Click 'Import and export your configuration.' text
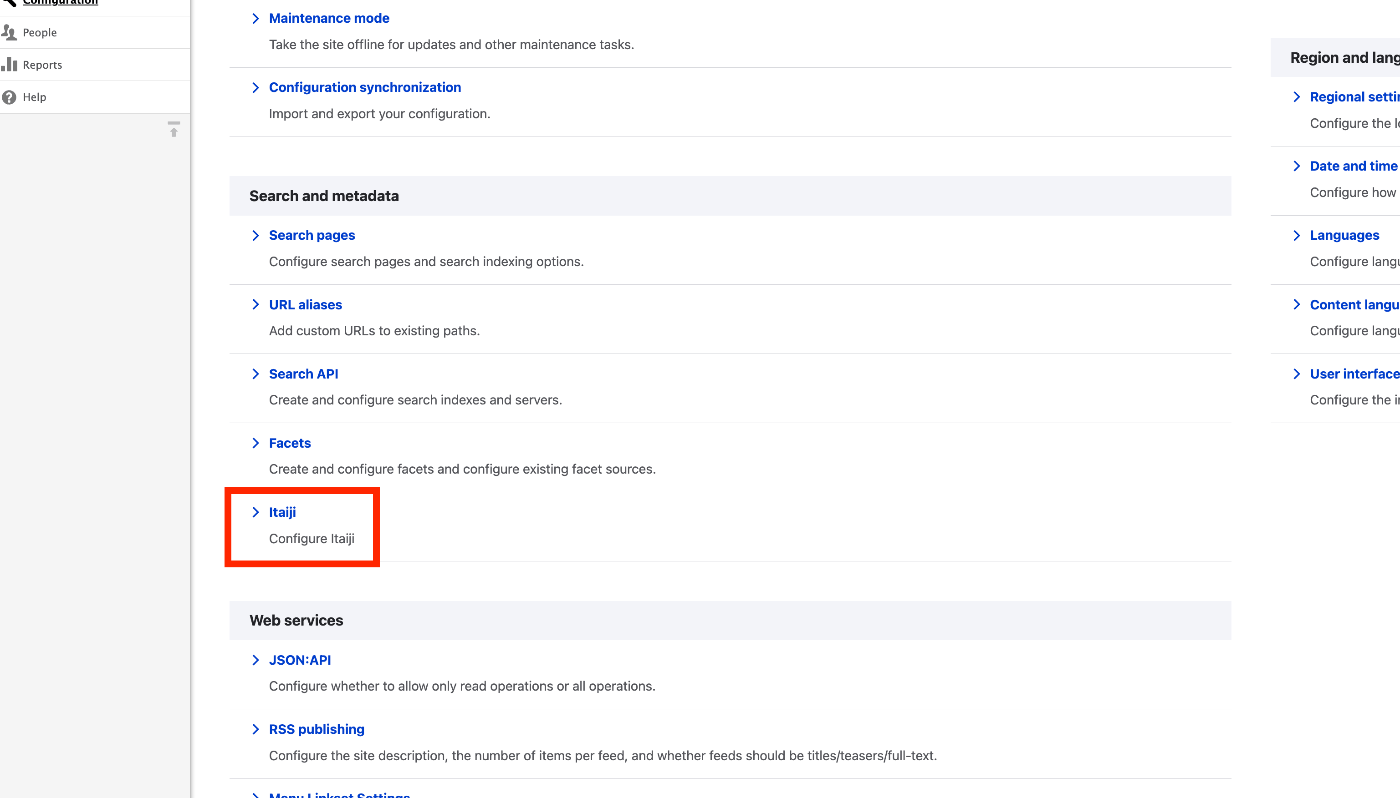This screenshot has width=1400, height=798. click(x=380, y=113)
